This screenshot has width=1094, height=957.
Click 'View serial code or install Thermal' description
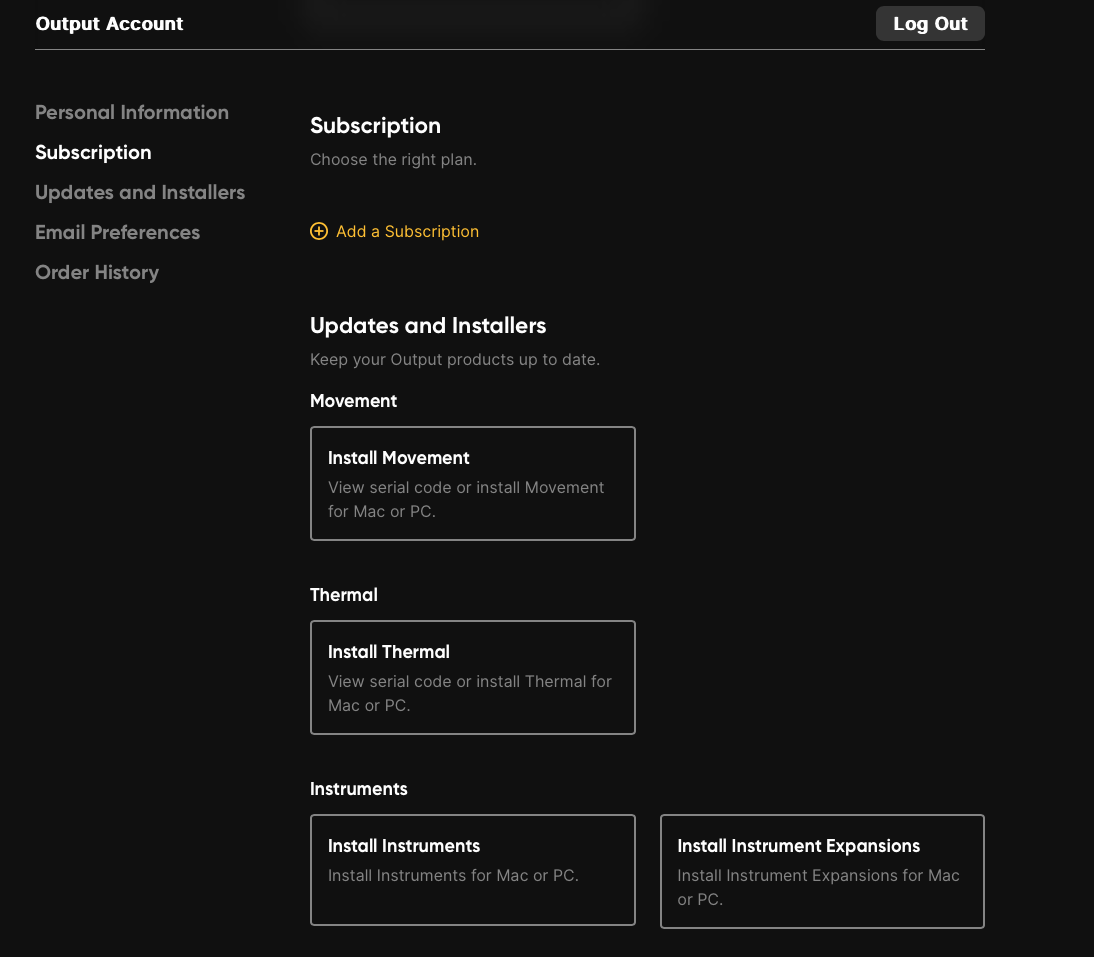pos(470,693)
